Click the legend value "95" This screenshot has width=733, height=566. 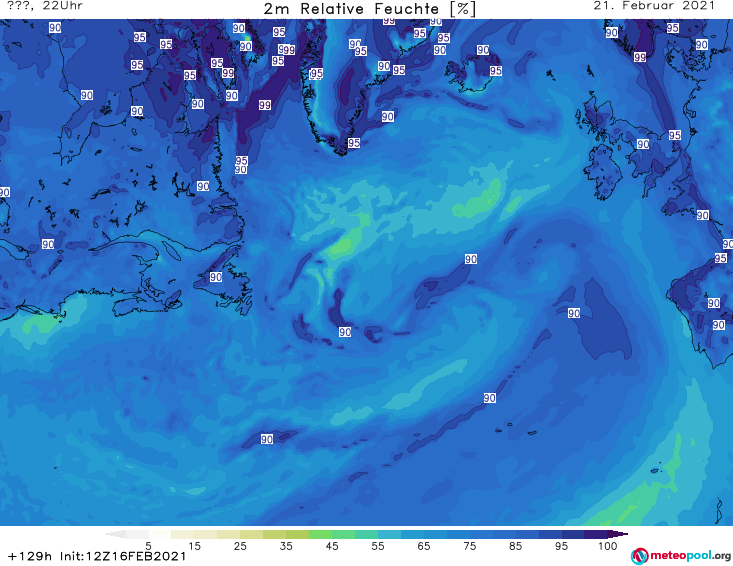(x=561, y=546)
